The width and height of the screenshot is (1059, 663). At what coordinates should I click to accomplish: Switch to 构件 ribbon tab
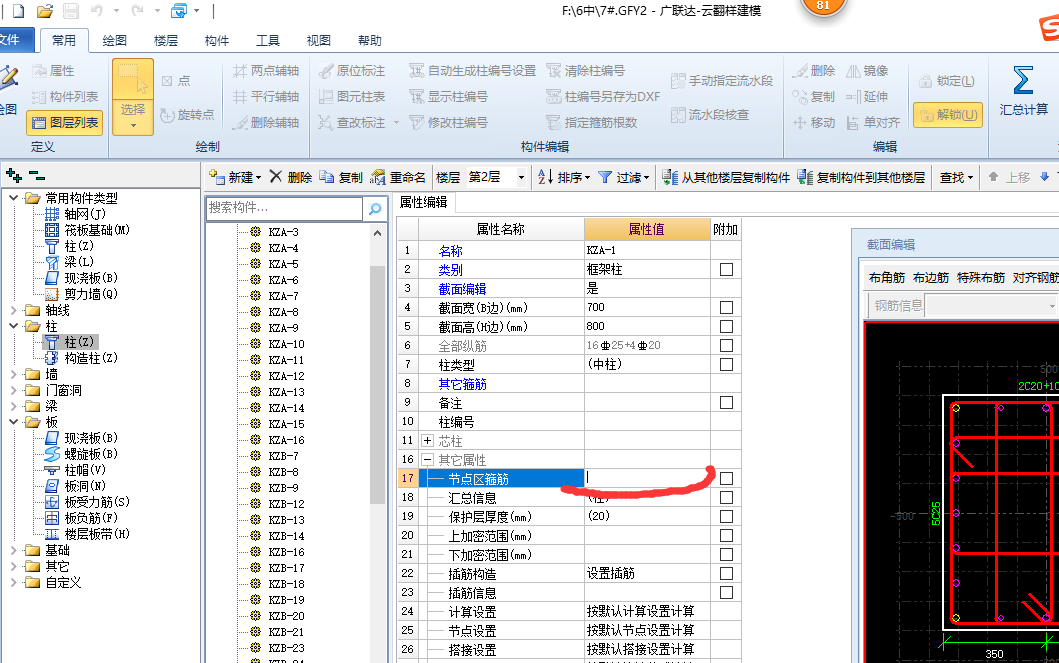pyautogui.click(x=217, y=41)
